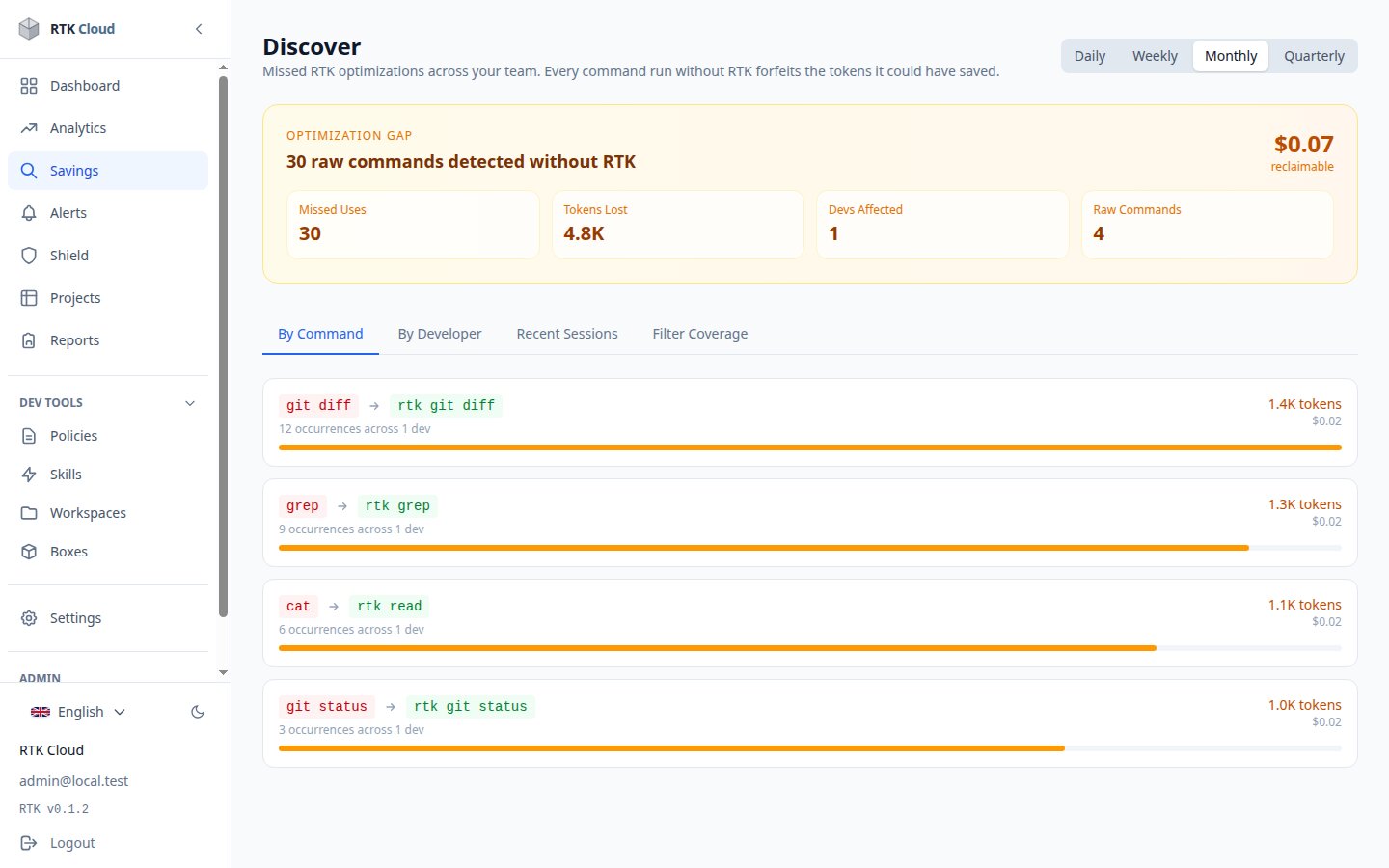The image size is (1389, 868).
Task: Click the admin@local.test email
Action: click(73, 781)
